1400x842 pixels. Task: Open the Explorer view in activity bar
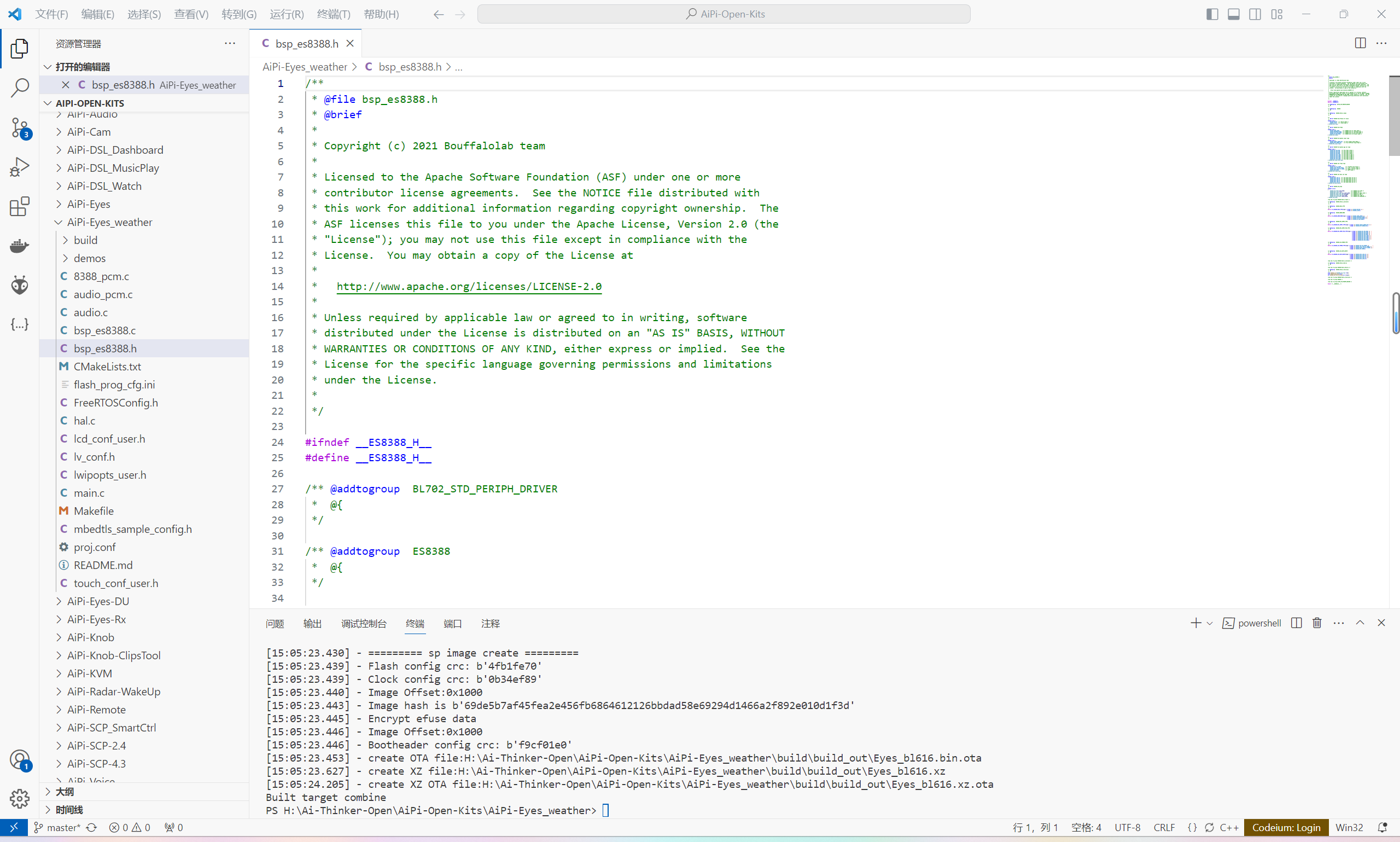[19, 49]
